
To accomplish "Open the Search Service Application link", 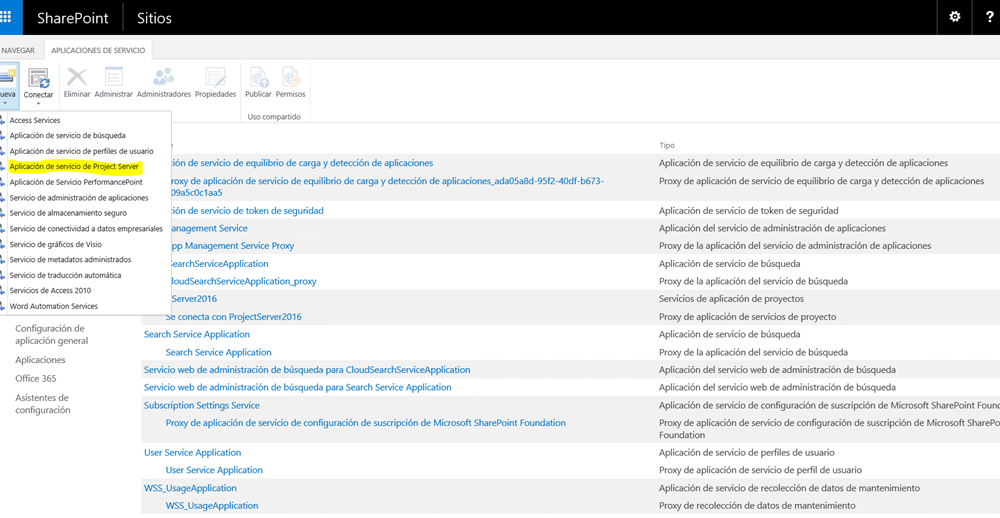I will click(197, 334).
